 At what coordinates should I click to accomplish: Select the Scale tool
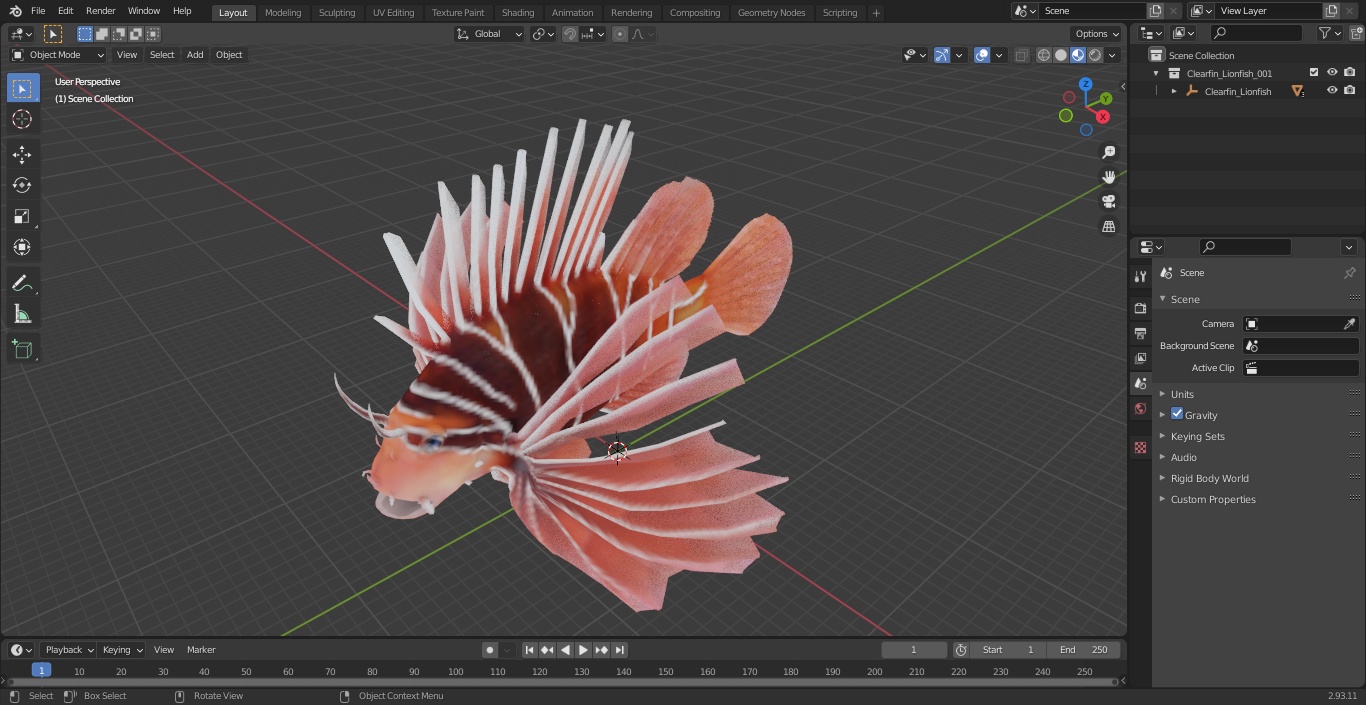tap(22, 216)
